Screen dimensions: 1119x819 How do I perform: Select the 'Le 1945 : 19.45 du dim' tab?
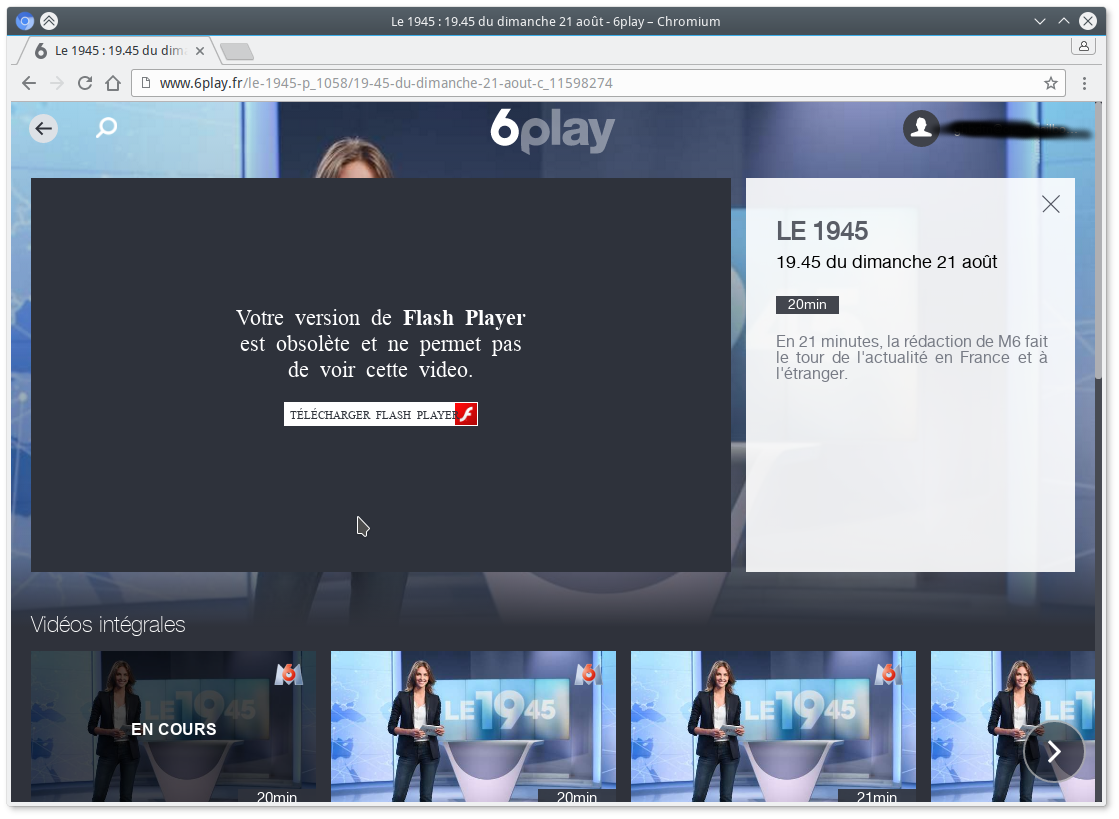pos(118,51)
